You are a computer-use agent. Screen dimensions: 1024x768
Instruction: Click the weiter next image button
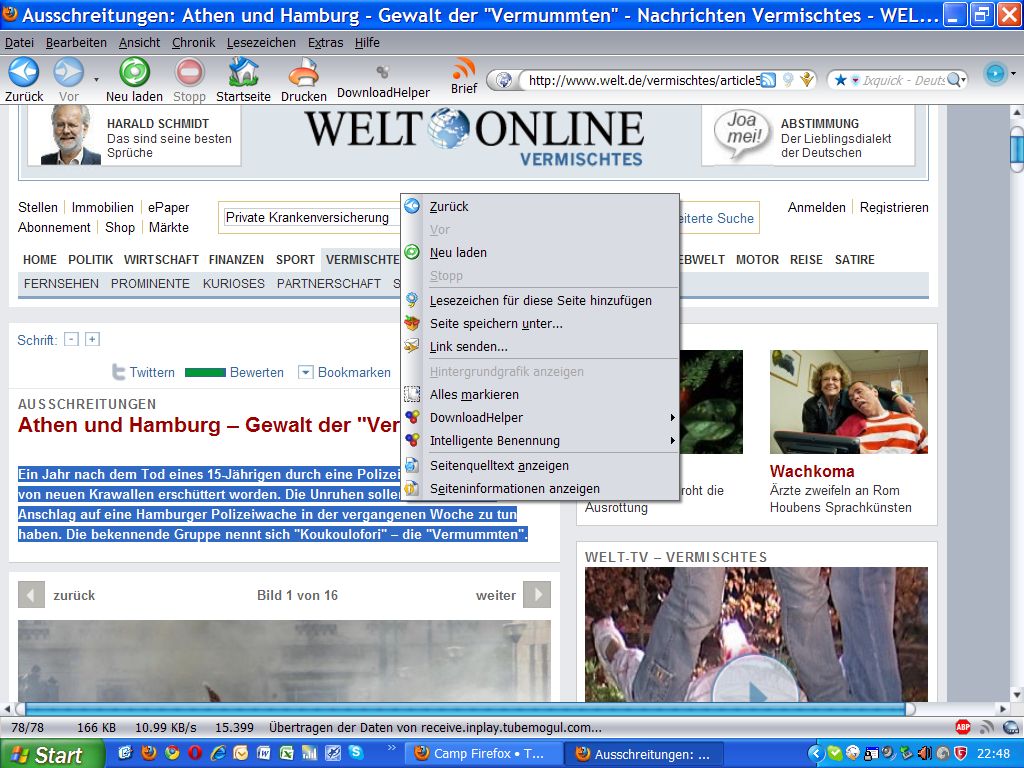click(537, 595)
